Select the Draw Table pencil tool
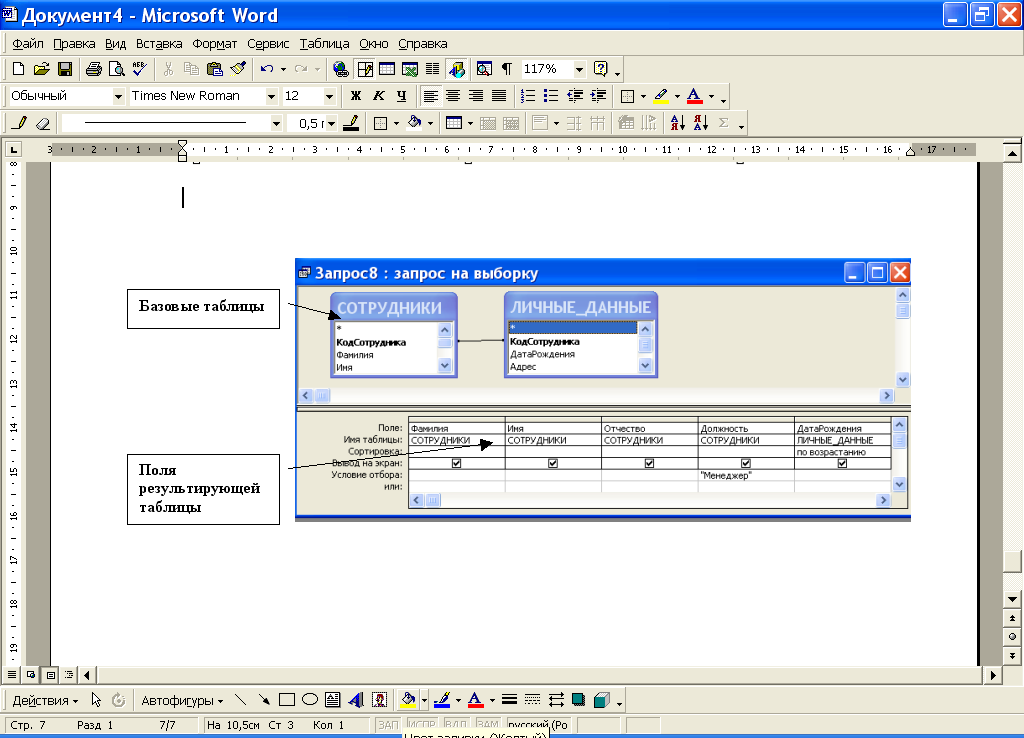Viewport: 1024px width, 738px height. [x=20, y=123]
